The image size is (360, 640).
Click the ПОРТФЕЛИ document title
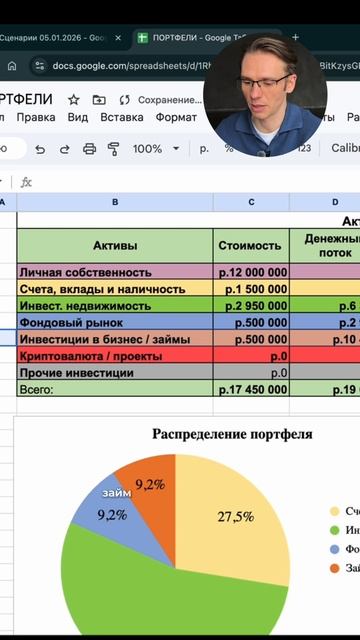click(x=26, y=99)
